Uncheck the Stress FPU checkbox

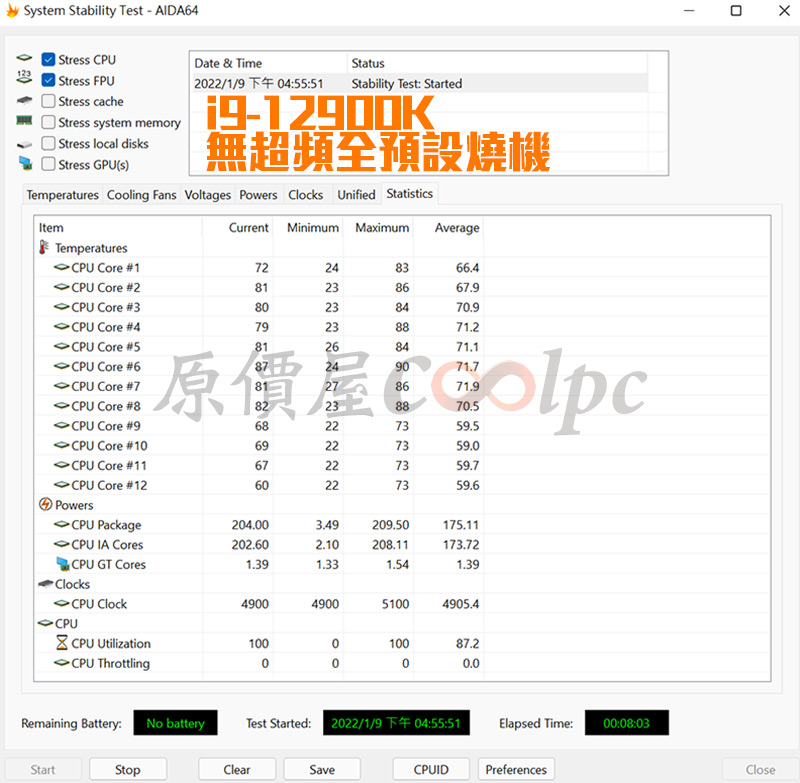click(x=48, y=81)
